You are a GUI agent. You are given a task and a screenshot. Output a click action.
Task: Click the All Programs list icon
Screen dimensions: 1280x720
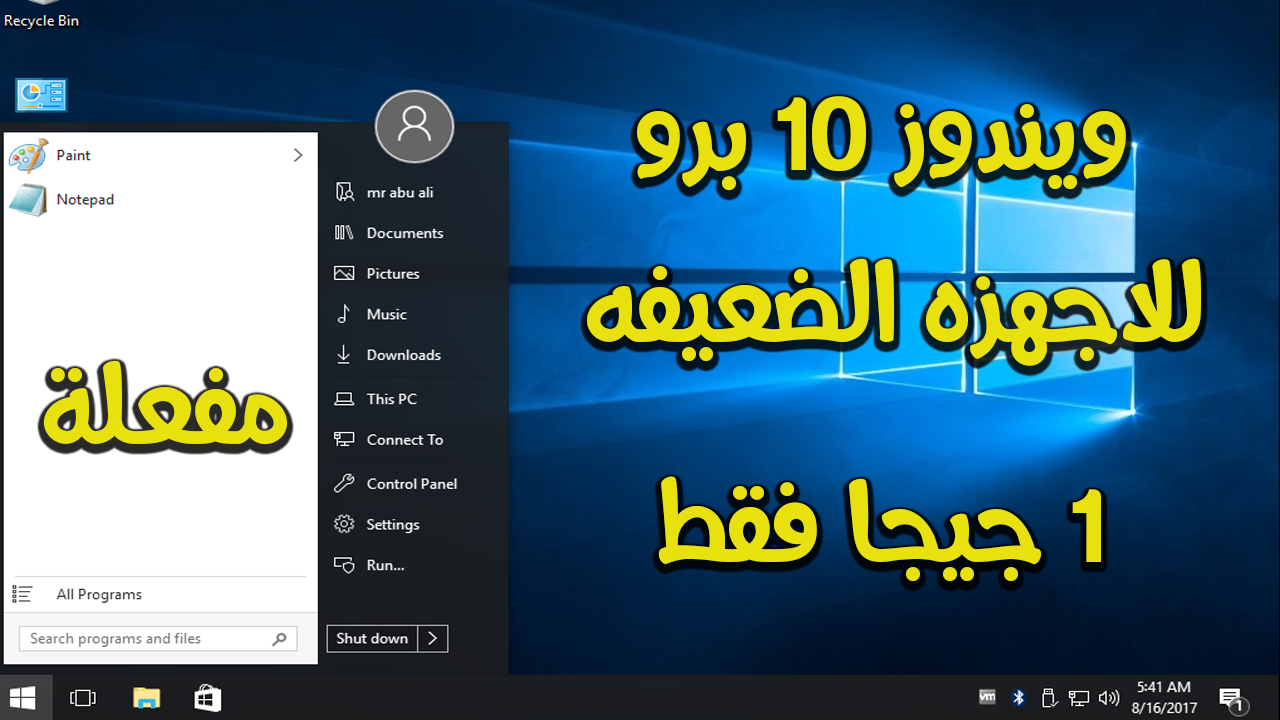click(22, 594)
